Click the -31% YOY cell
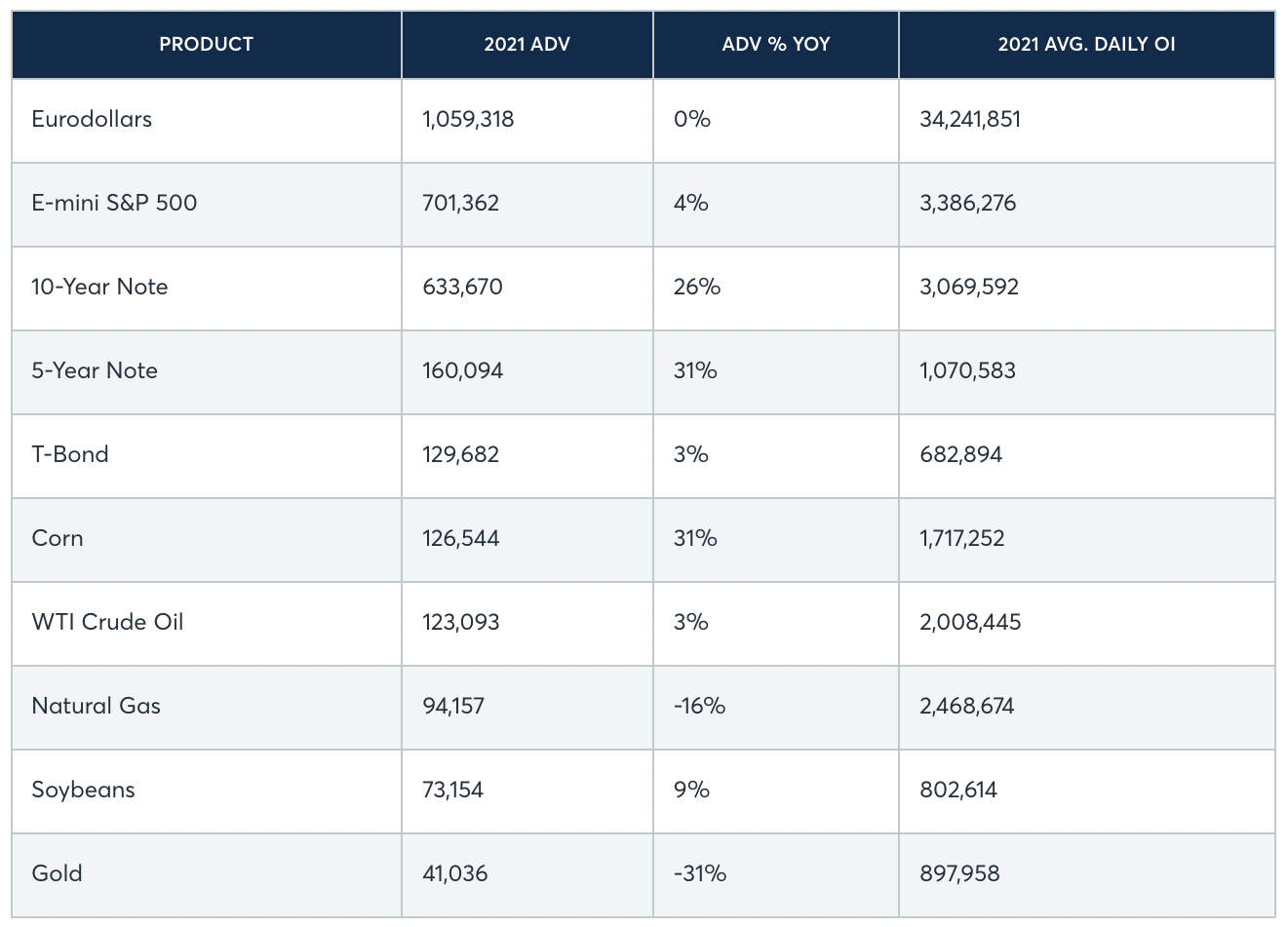Viewport: 1288px width, 927px height. [776, 875]
